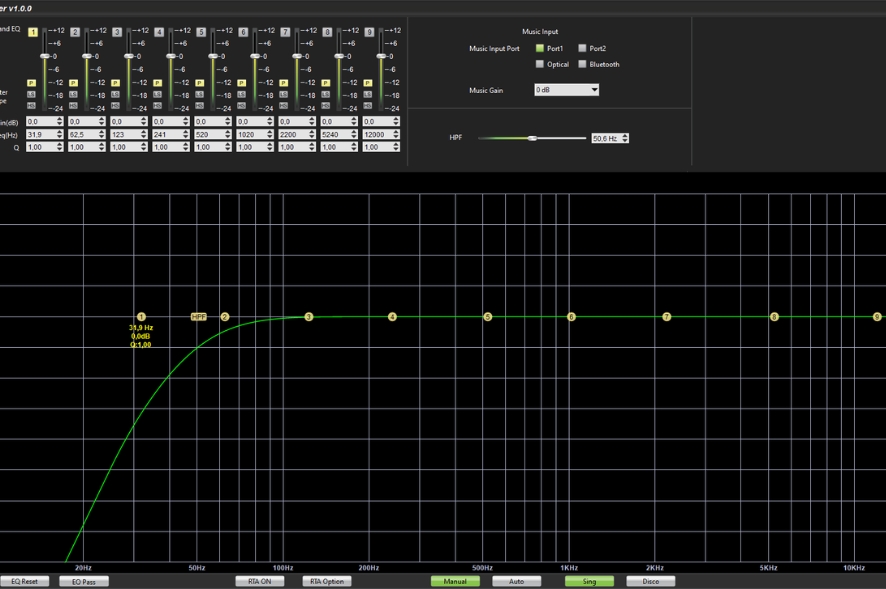This screenshot has width=886, height=589.
Task: Select node 8 on the EQ curve
Action: click(774, 317)
